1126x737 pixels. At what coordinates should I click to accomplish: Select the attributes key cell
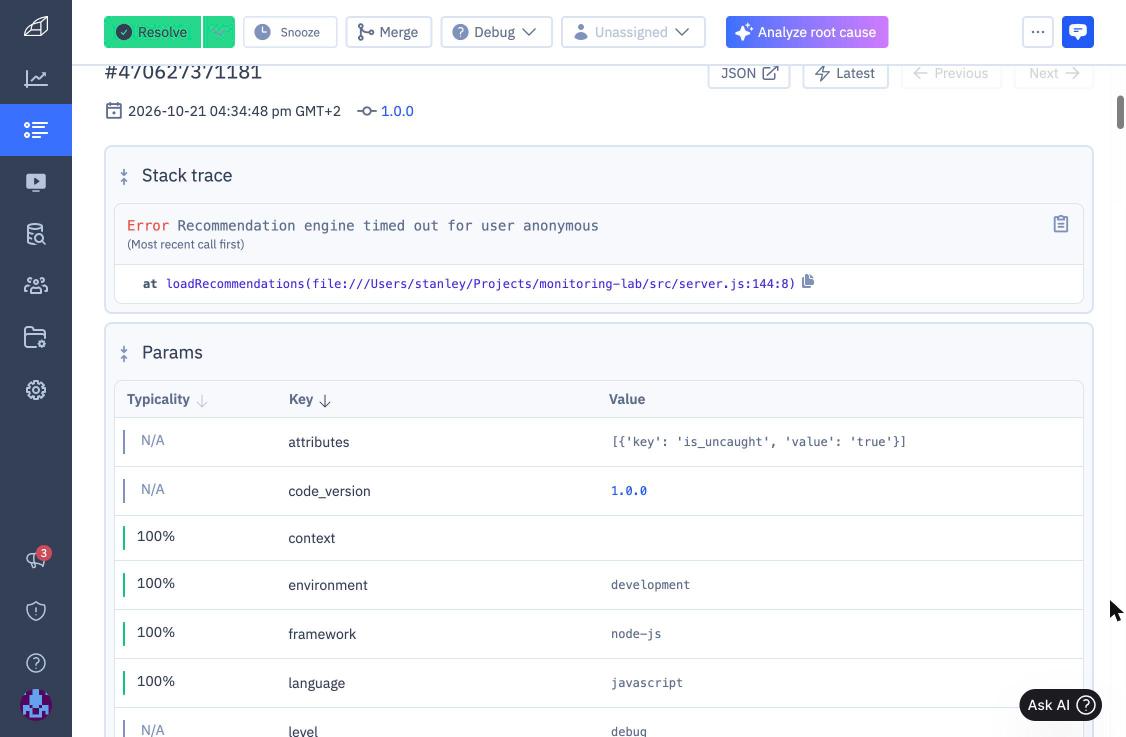tap(319, 442)
